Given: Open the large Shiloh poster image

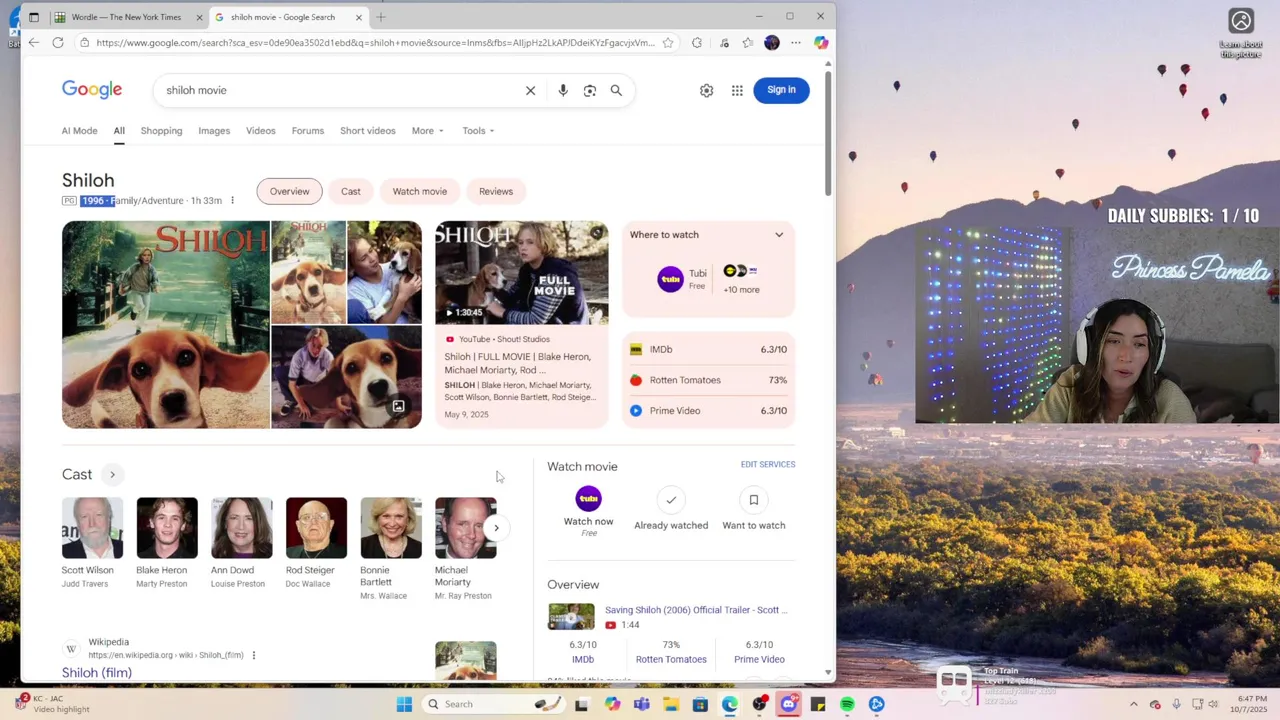Looking at the screenshot, I should point(166,325).
